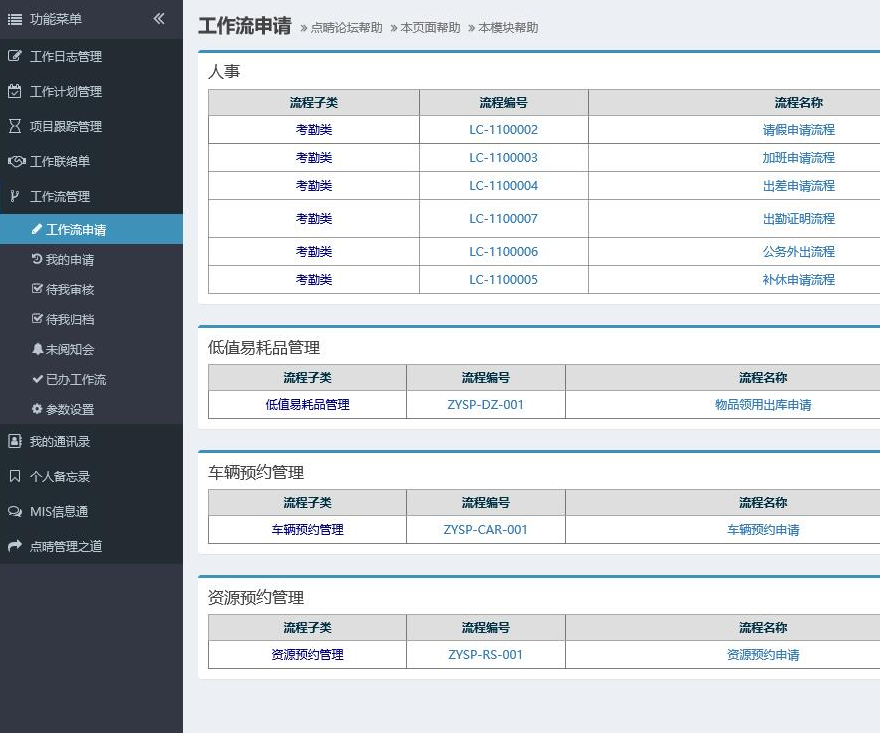Click the 我的通讯录 contacts icon

click(14, 441)
